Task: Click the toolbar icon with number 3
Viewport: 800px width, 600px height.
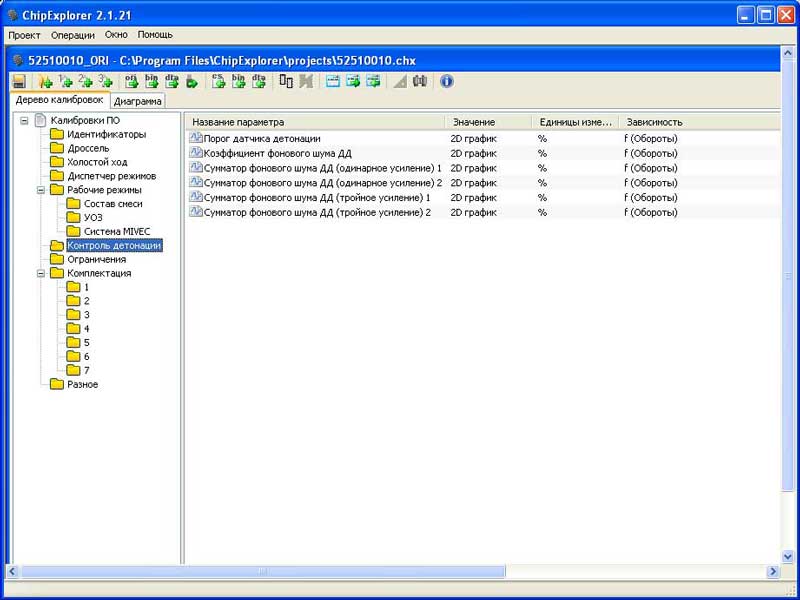Action: click(105, 81)
